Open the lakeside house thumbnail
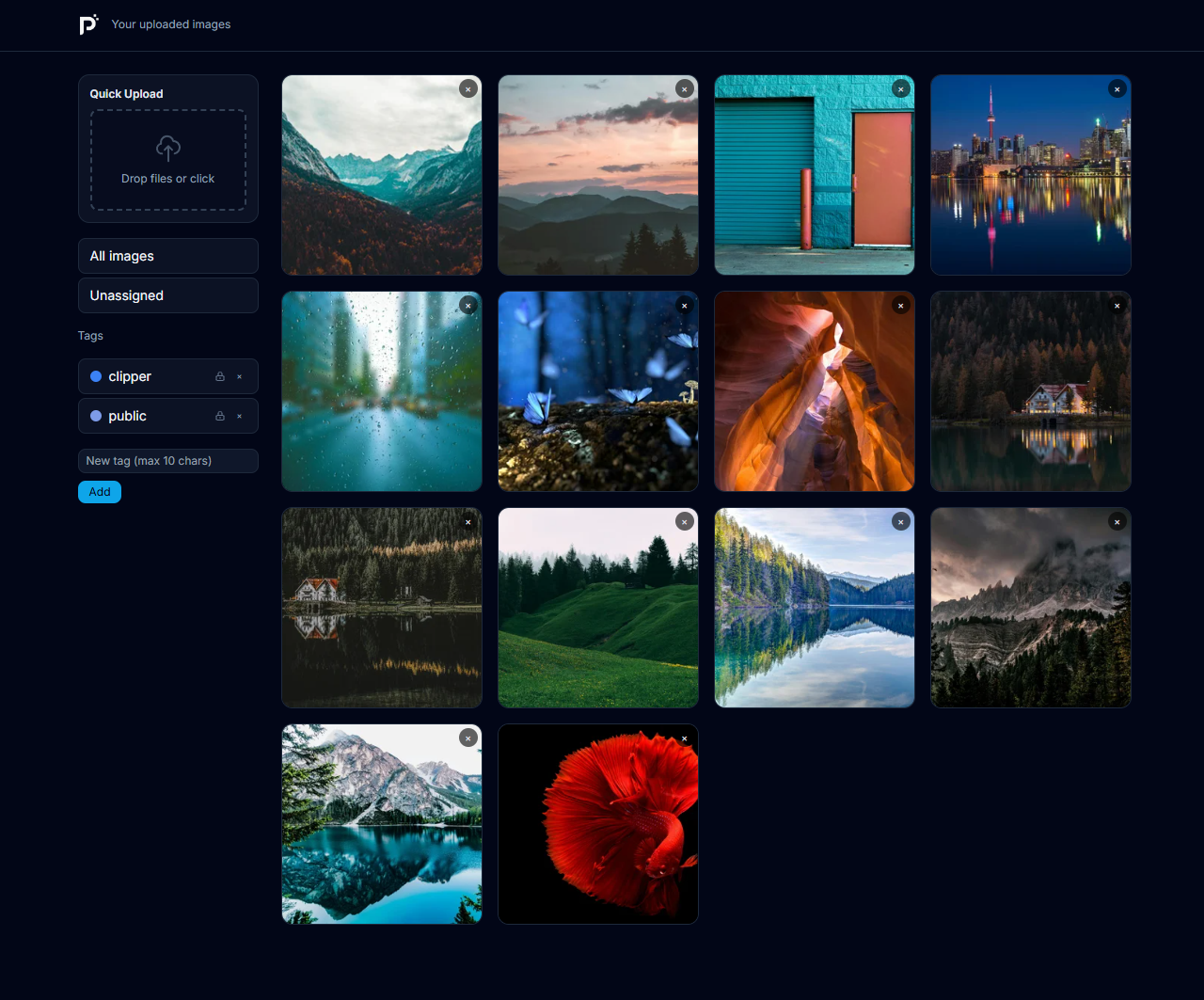 click(x=1030, y=391)
